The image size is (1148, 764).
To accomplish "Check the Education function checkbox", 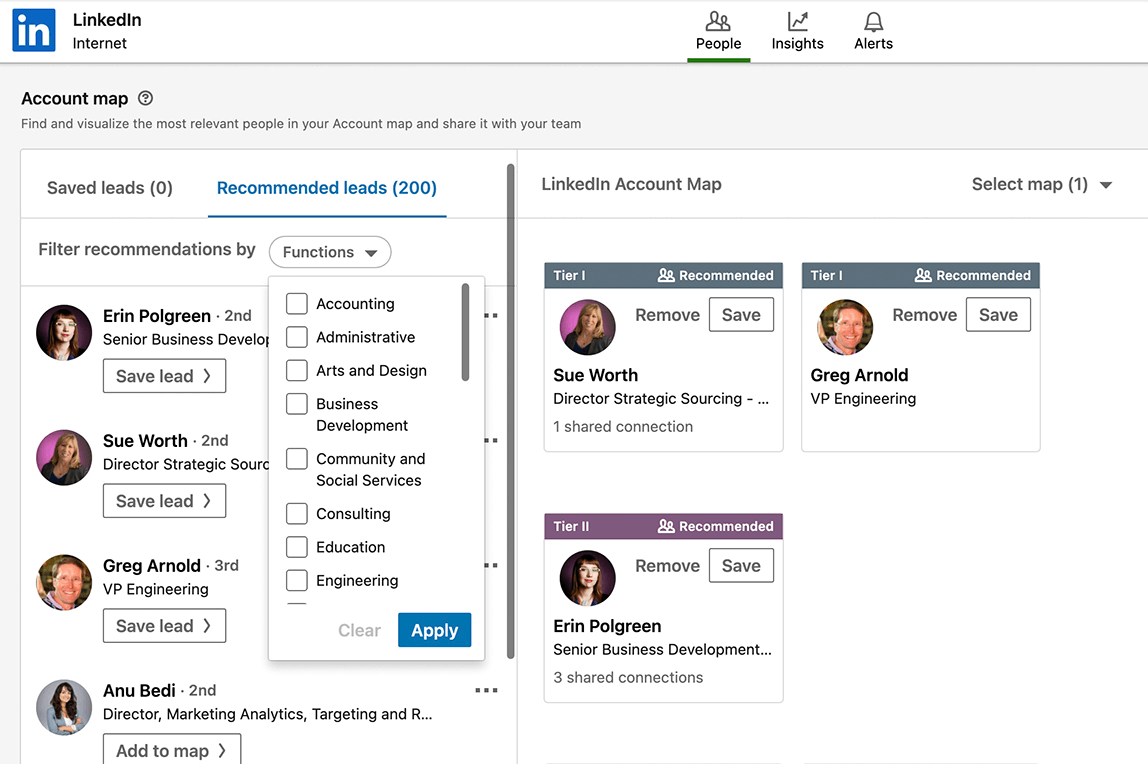I will [x=297, y=547].
